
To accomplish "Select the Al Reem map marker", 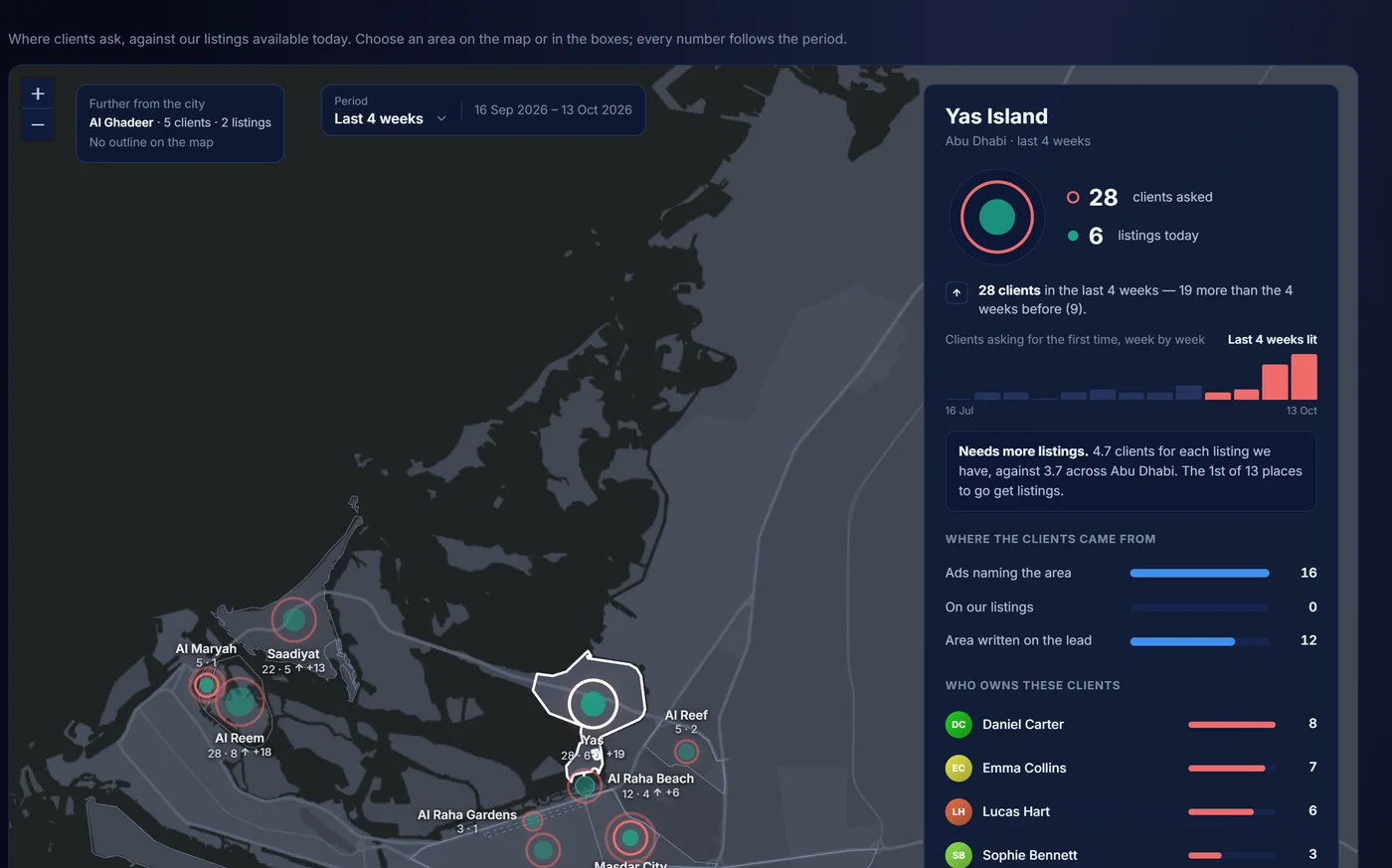I will tap(240, 702).
